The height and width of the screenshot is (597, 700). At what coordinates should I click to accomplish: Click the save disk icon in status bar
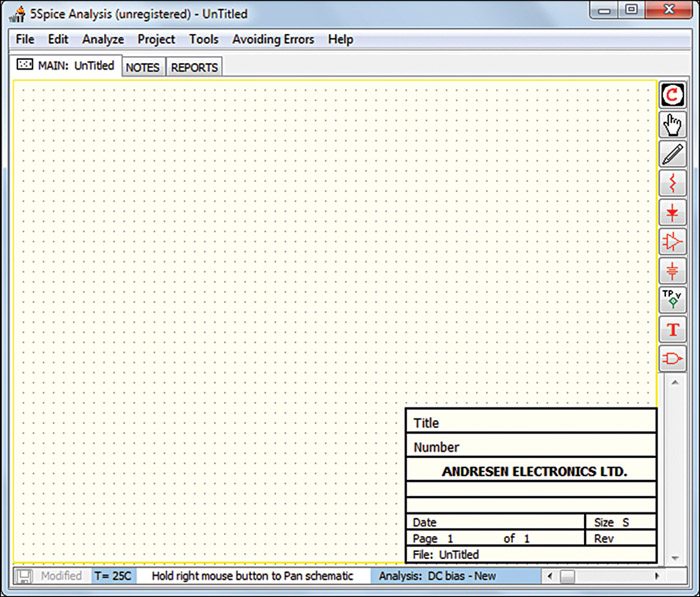click(x=25, y=577)
